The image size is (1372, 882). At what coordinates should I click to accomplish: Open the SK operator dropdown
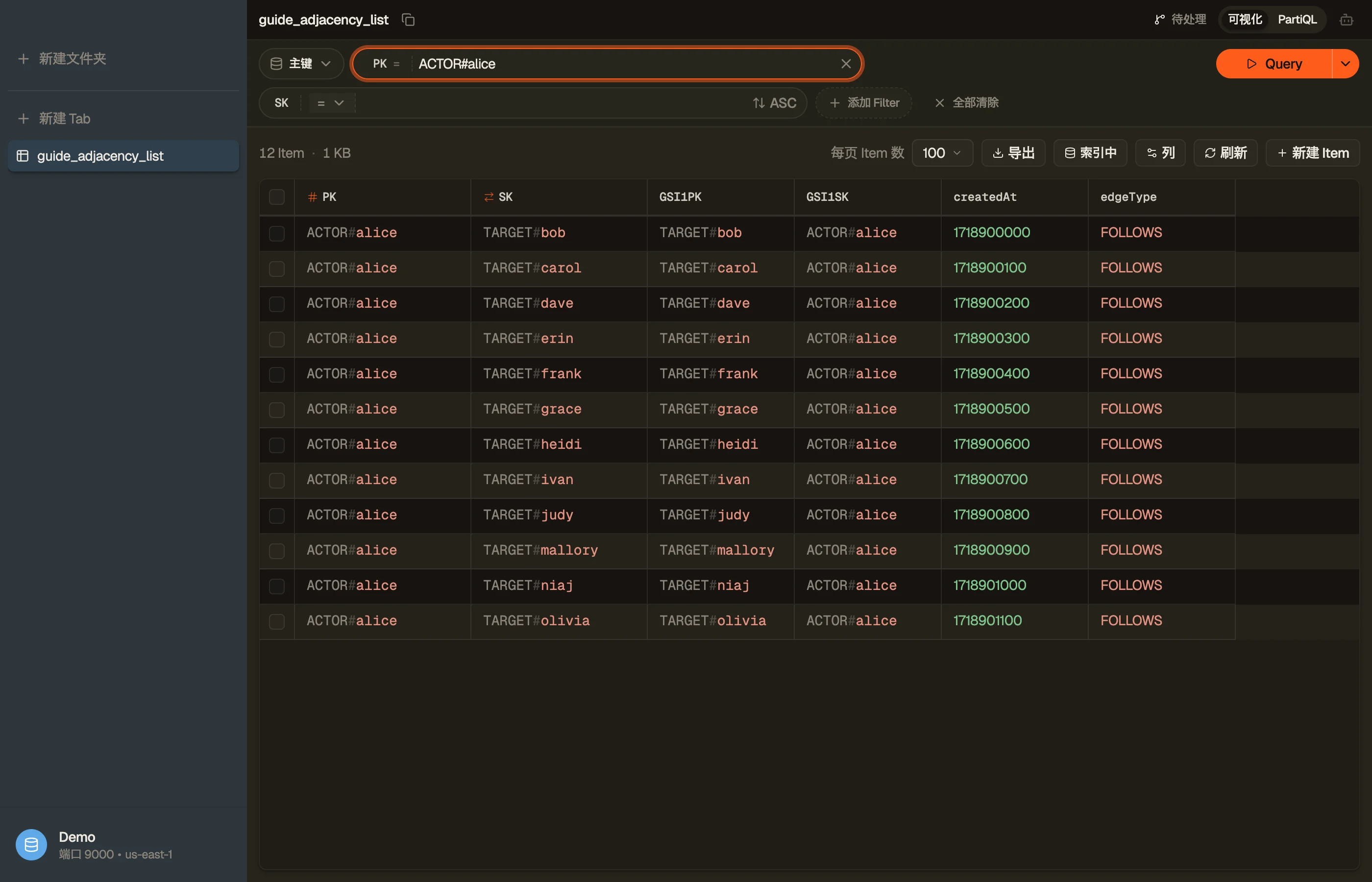[x=331, y=103]
